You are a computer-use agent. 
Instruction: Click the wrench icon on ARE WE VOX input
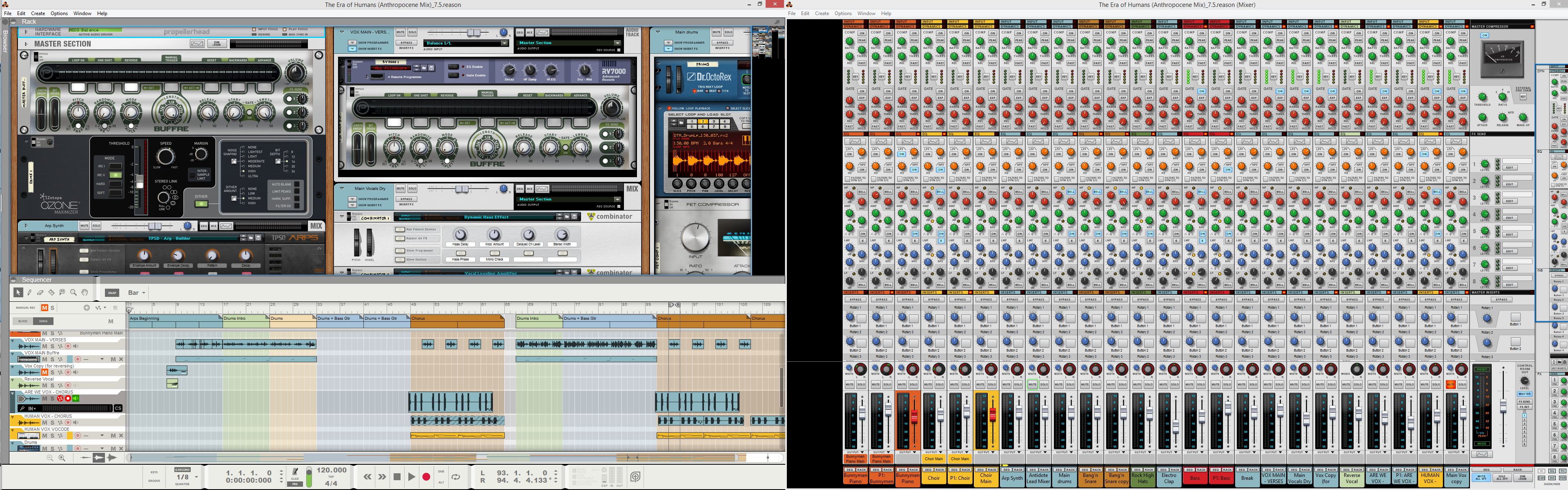(x=22, y=408)
